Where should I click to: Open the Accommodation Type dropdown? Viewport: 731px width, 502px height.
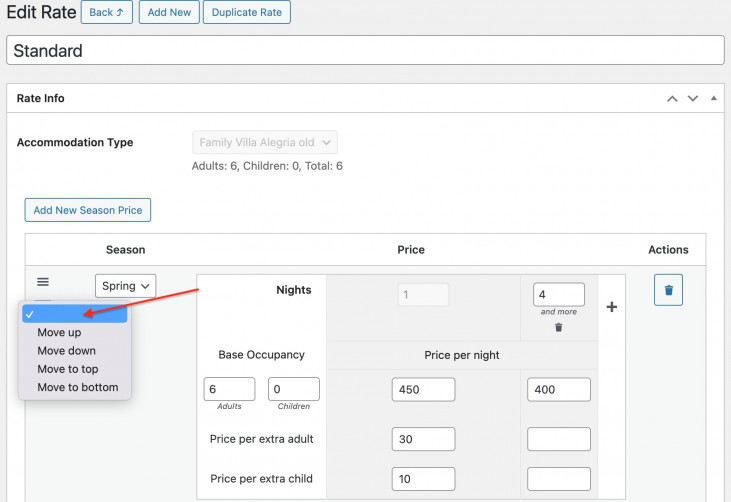(265, 143)
